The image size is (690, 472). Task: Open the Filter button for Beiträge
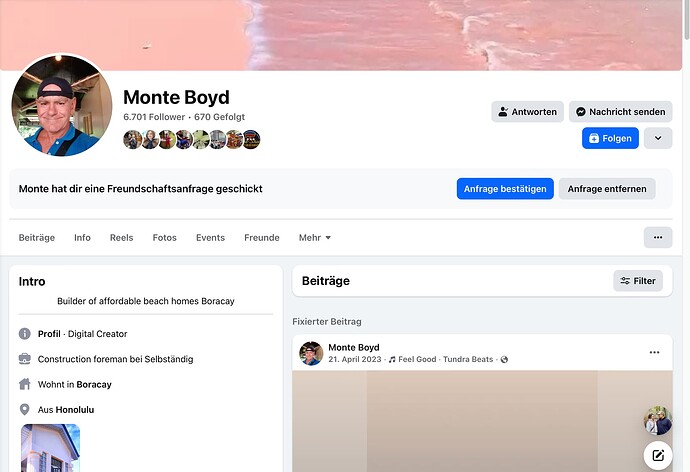[638, 281]
